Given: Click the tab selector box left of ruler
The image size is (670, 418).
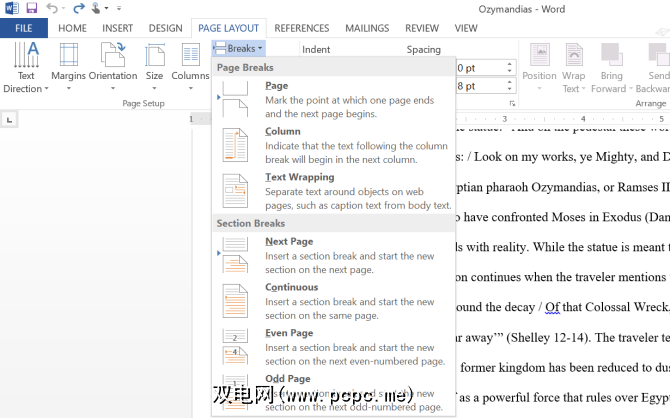Looking at the screenshot, I should coord(10,121).
